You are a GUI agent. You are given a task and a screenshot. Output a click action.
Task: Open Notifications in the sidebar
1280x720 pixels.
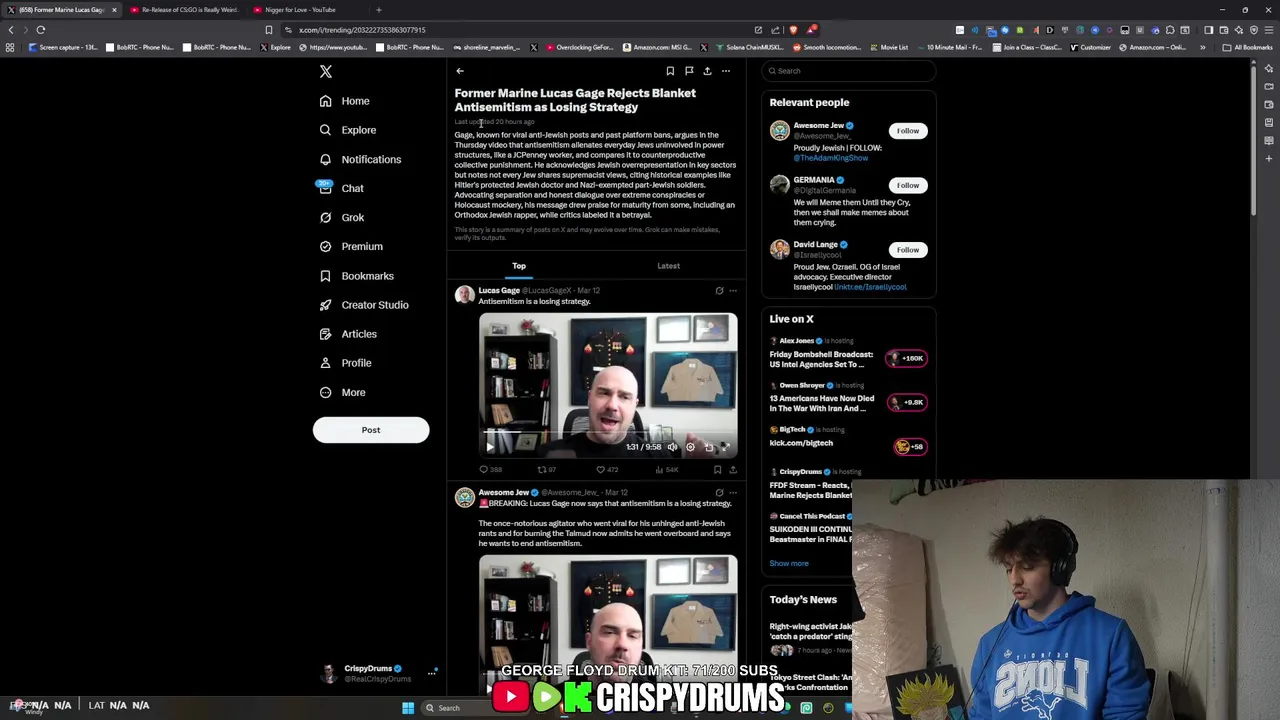(x=360, y=159)
